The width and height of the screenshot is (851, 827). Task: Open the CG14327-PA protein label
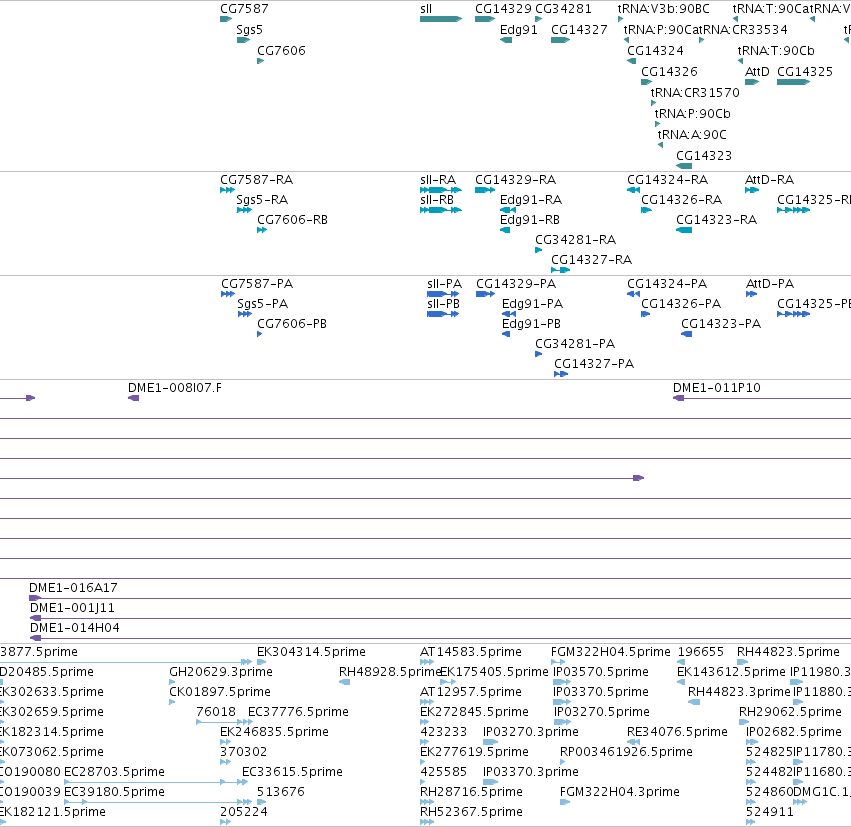point(594,364)
